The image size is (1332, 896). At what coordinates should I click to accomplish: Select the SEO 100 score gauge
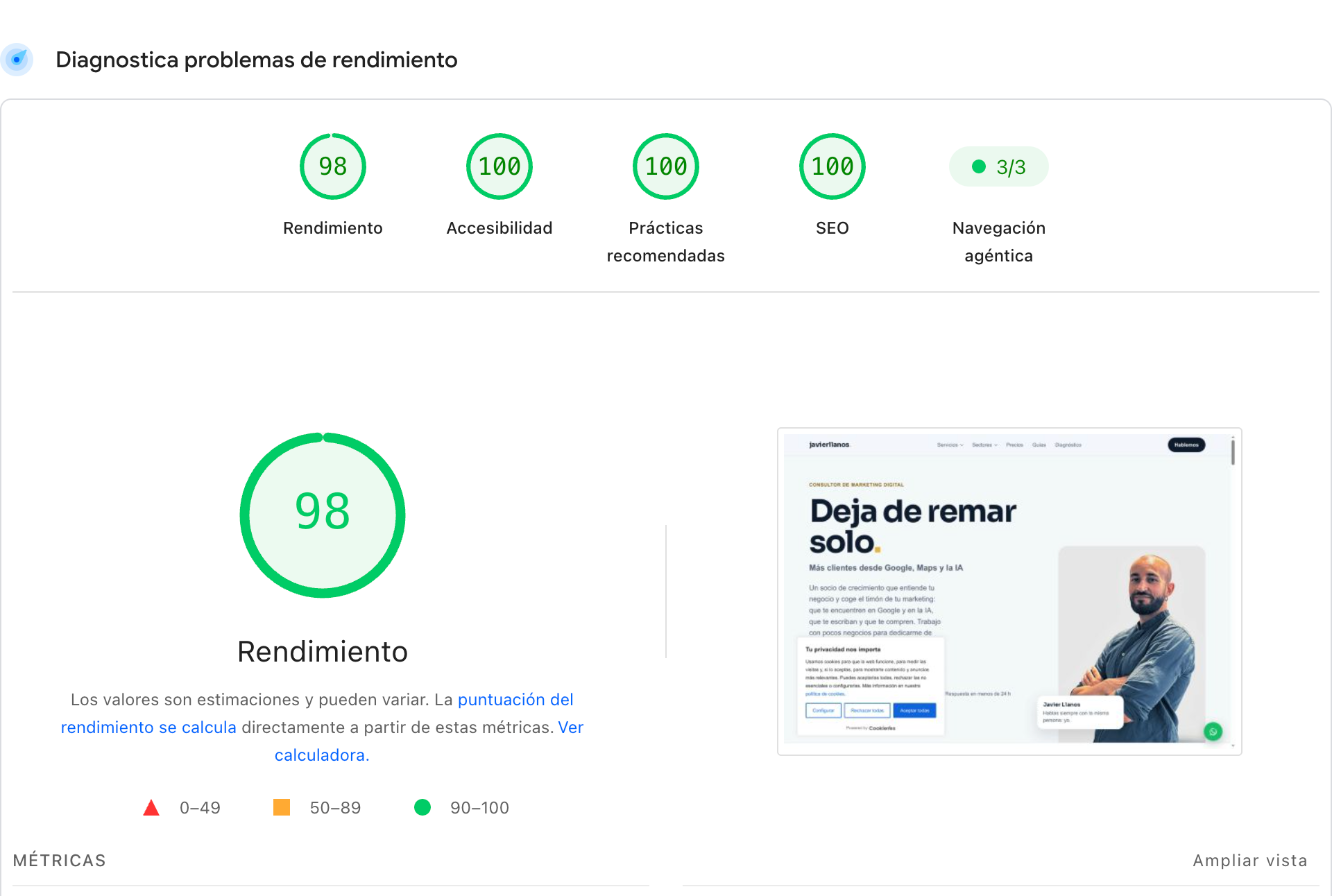832,166
